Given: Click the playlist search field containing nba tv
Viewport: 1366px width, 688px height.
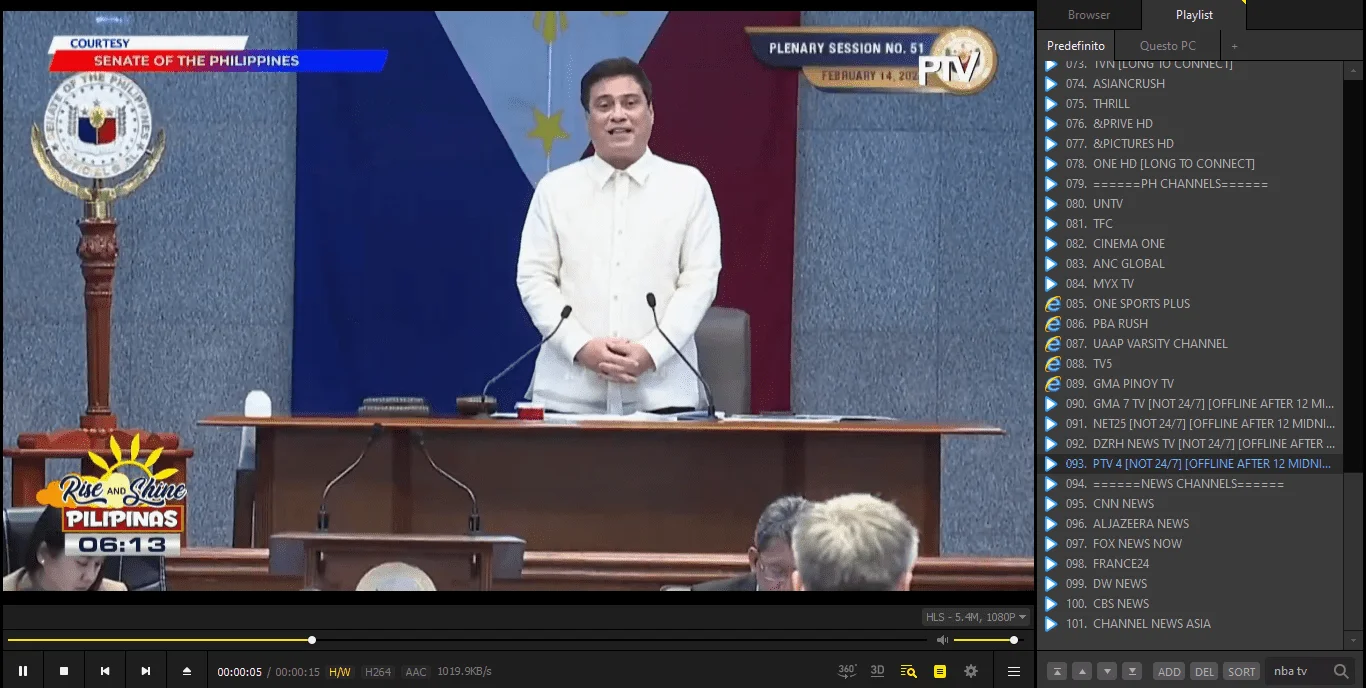Looking at the screenshot, I should (x=1296, y=671).
